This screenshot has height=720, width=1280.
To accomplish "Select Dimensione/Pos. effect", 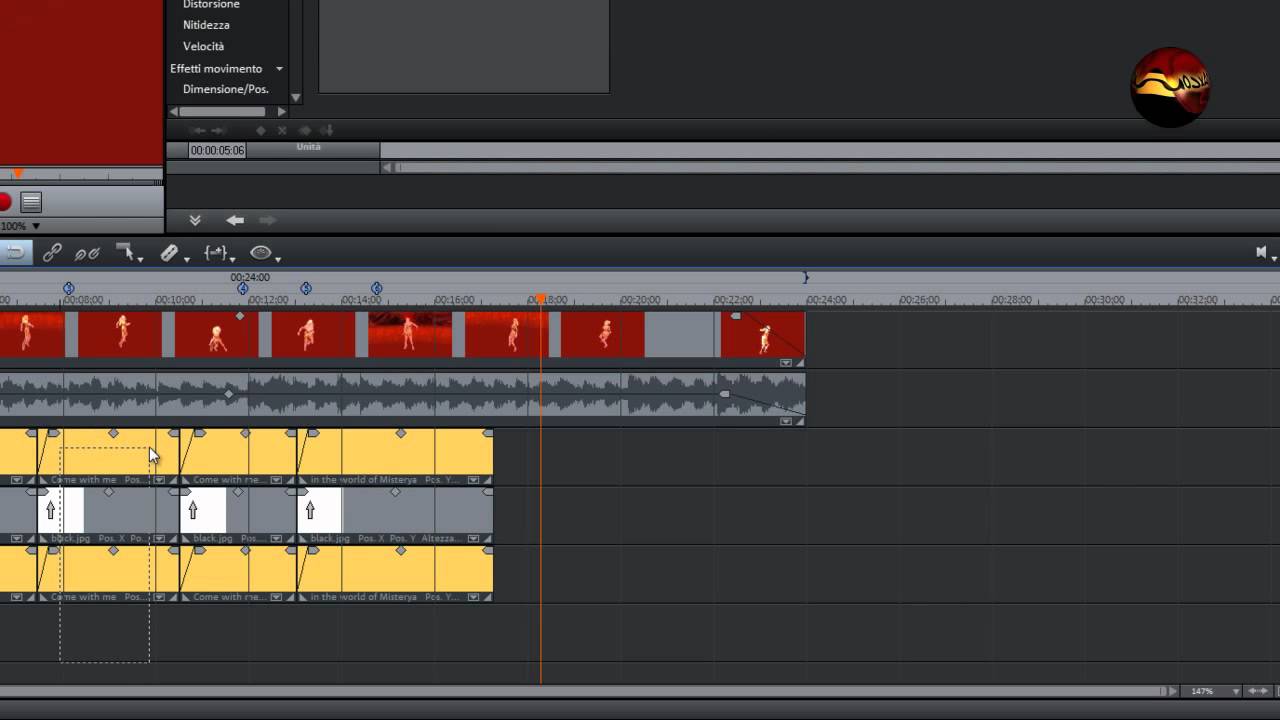I will point(225,89).
